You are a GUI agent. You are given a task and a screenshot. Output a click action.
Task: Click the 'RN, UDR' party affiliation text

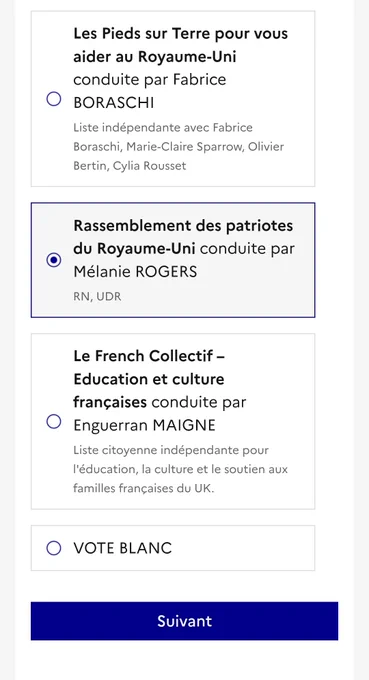click(x=97, y=297)
